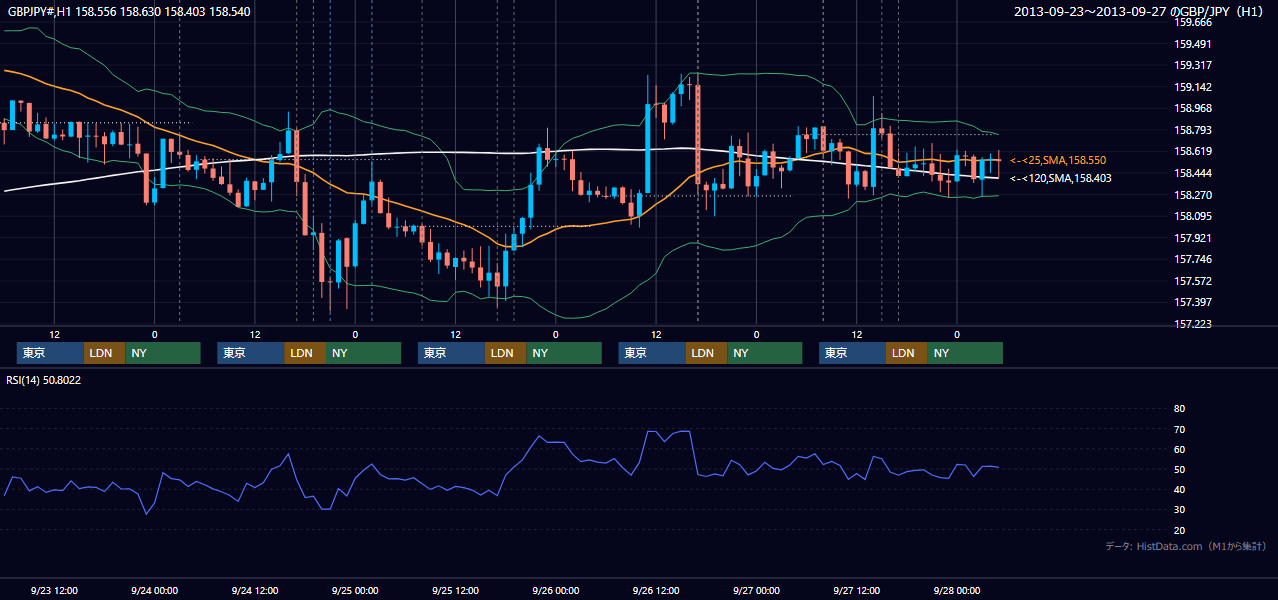
Task: Select the 東京 session block for 9/23
Action: tap(50, 353)
